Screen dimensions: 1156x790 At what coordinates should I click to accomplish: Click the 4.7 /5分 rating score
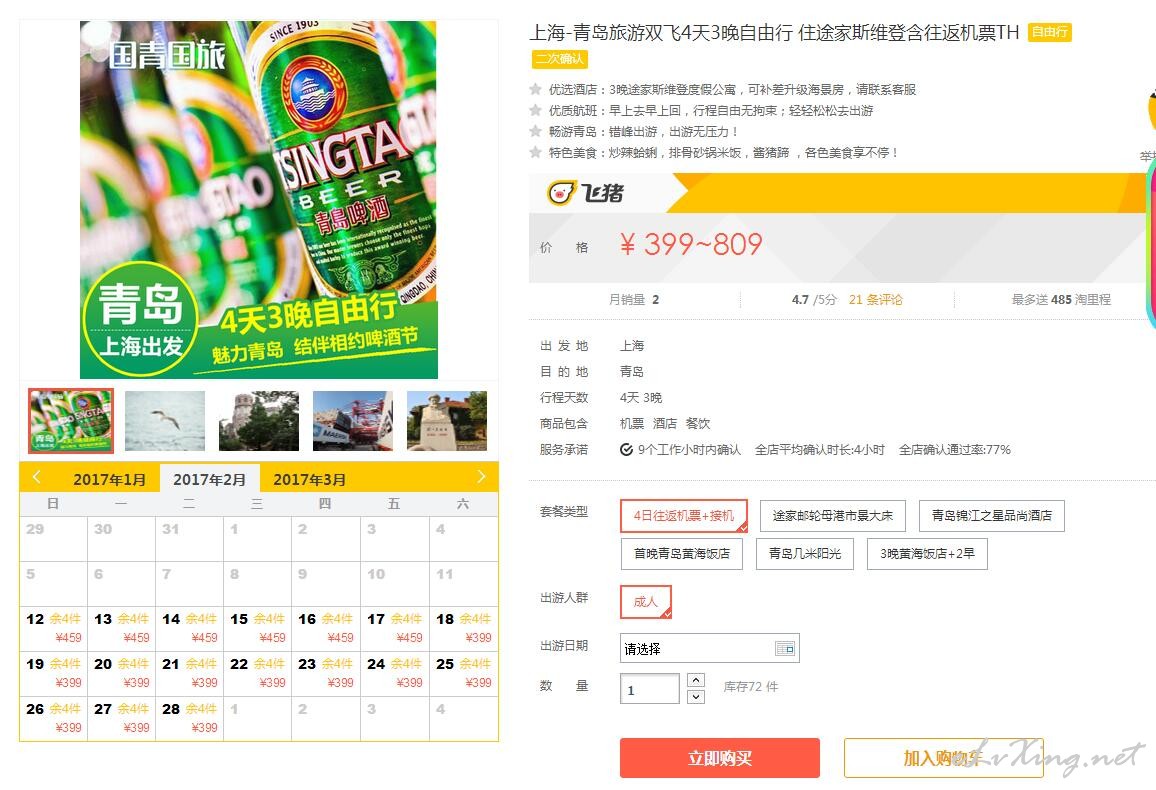(815, 300)
